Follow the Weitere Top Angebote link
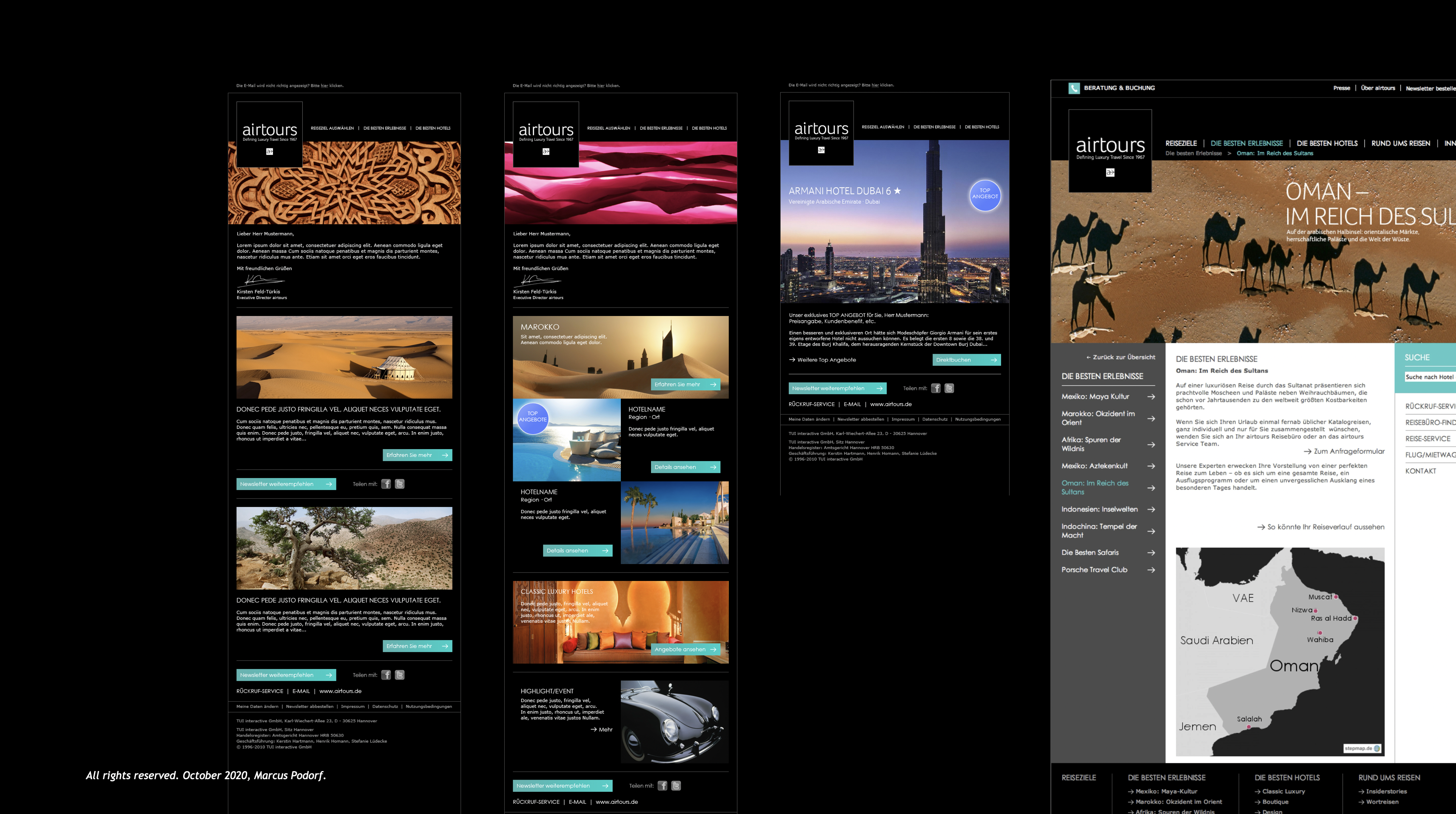 click(822, 360)
